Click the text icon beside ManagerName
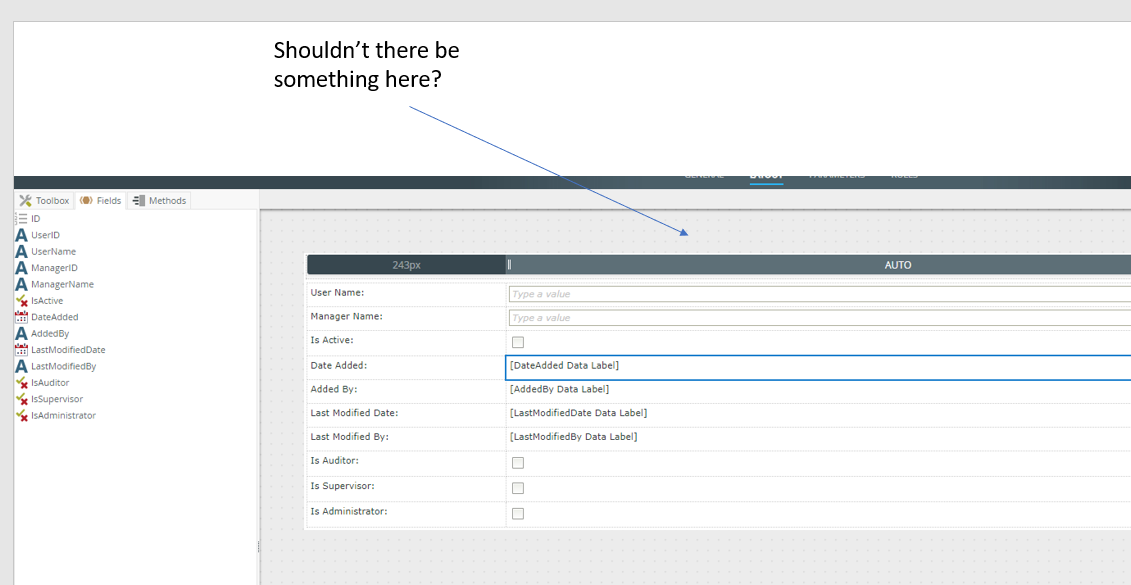Image resolution: width=1131 pixels, height=585 pixels. (x=21, y=284)
